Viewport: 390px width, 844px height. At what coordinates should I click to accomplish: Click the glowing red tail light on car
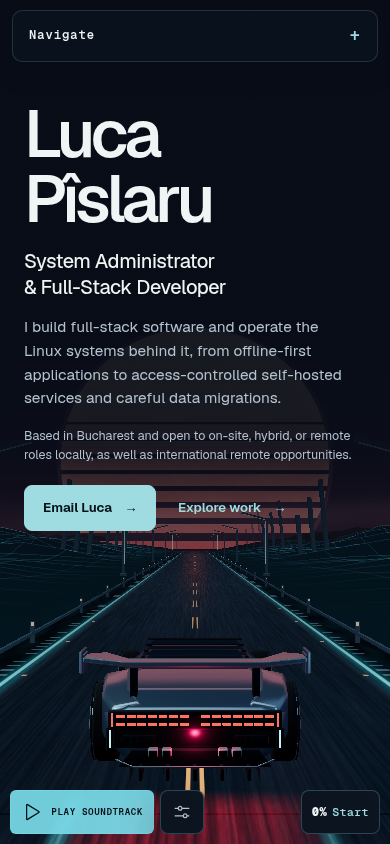click(x=195, y=733)
